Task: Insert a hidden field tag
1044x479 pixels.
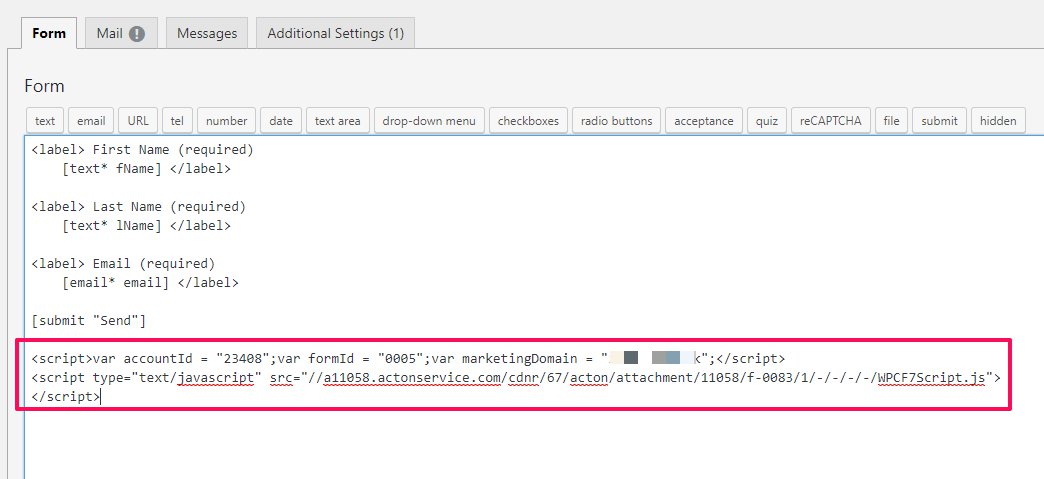Action: (998, 121)
